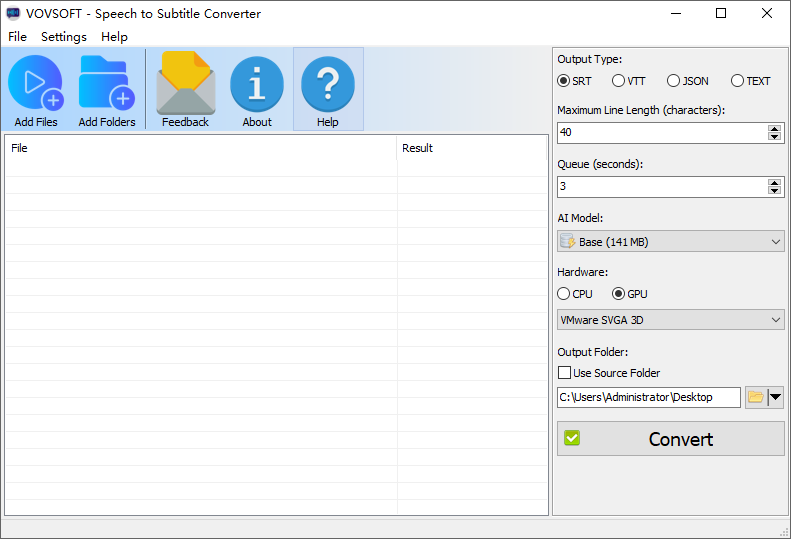The image size is (791, 539).
Task: Close the Speech to Subtitle Converter window
Action: [767, 13]
